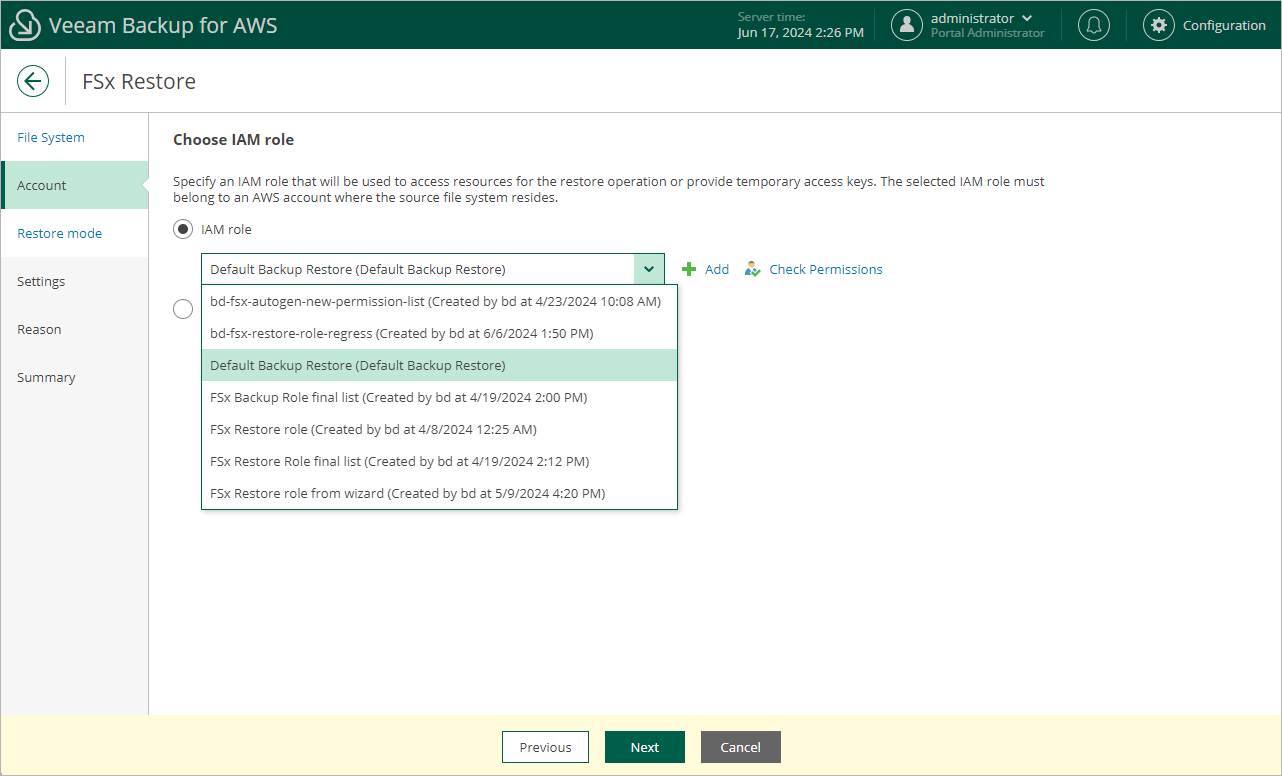
Task: Click the Next button
Action: click(645, 747)
